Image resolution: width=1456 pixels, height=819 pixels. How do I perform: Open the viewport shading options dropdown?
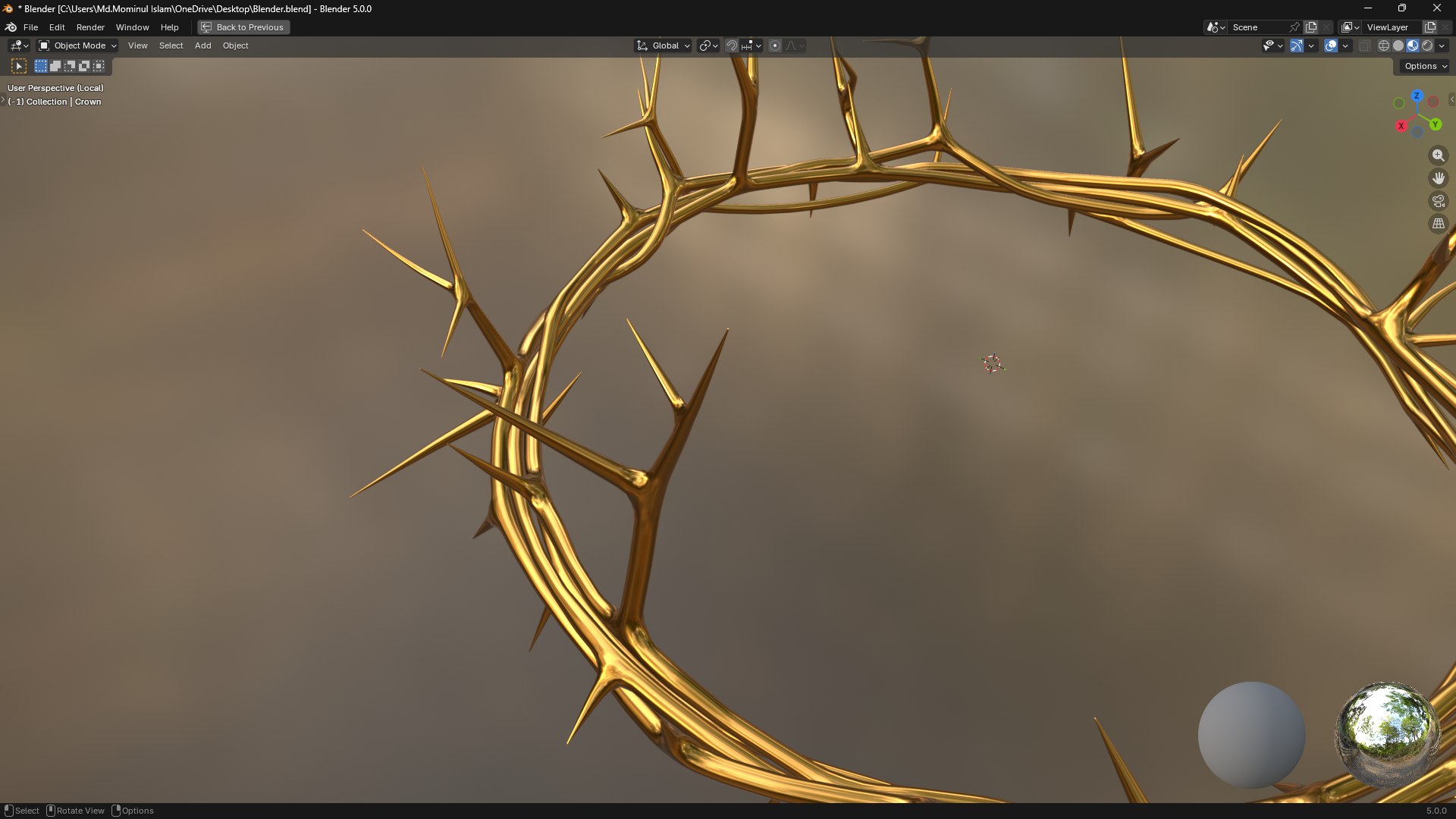pyautogui.click(x=1442, y=45)
